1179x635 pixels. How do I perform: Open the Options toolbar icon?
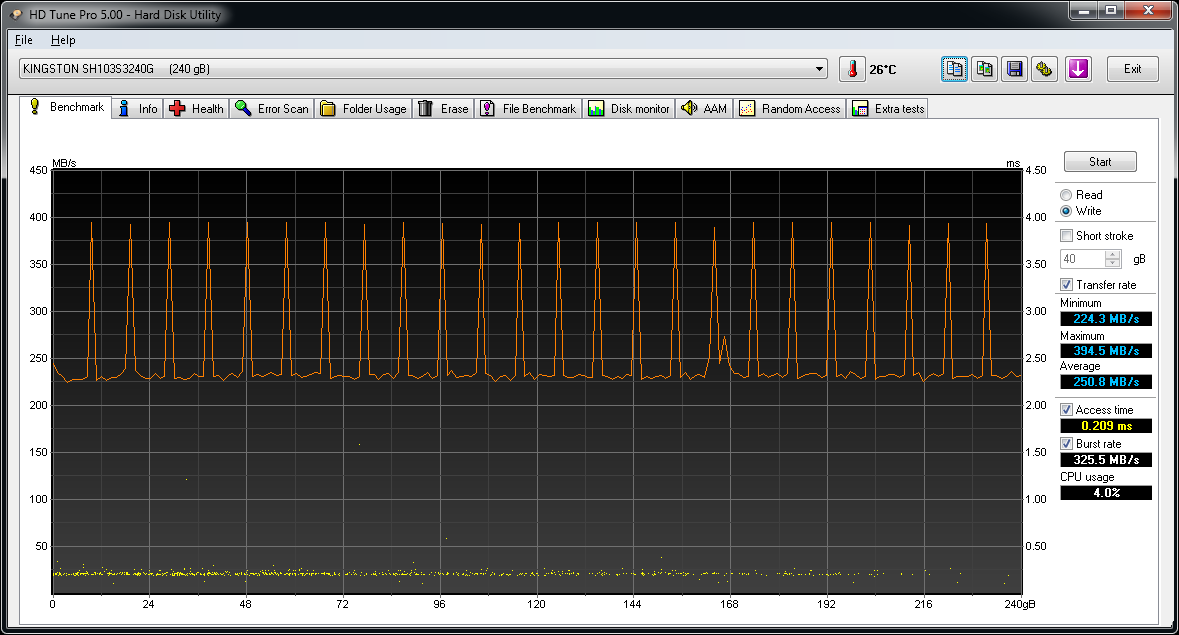[1044, 69]
